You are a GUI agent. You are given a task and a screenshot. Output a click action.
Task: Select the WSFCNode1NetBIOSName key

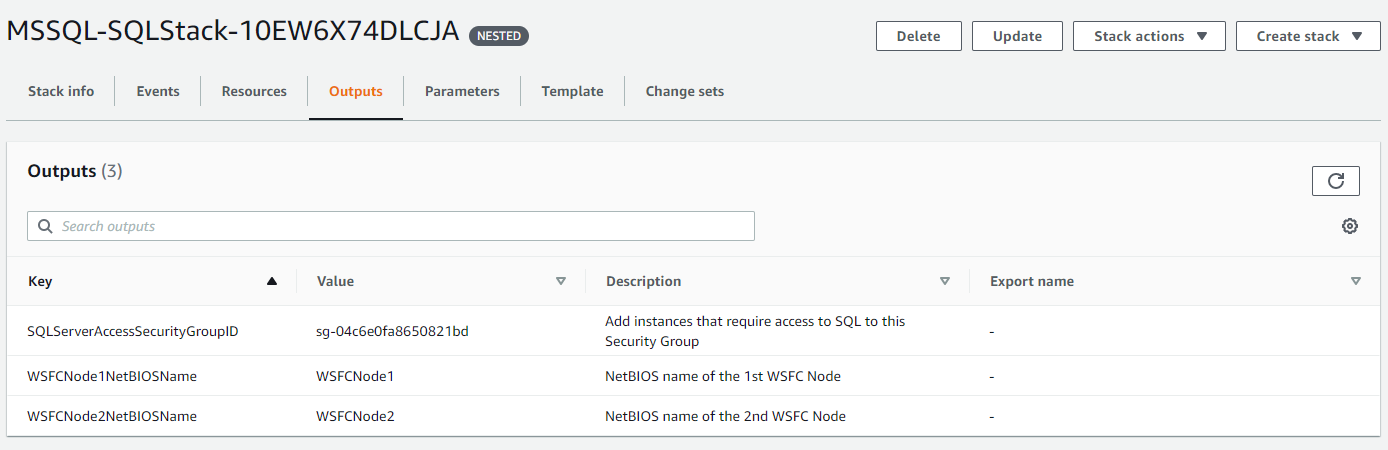pyautogui.click(x=112, y=376)
